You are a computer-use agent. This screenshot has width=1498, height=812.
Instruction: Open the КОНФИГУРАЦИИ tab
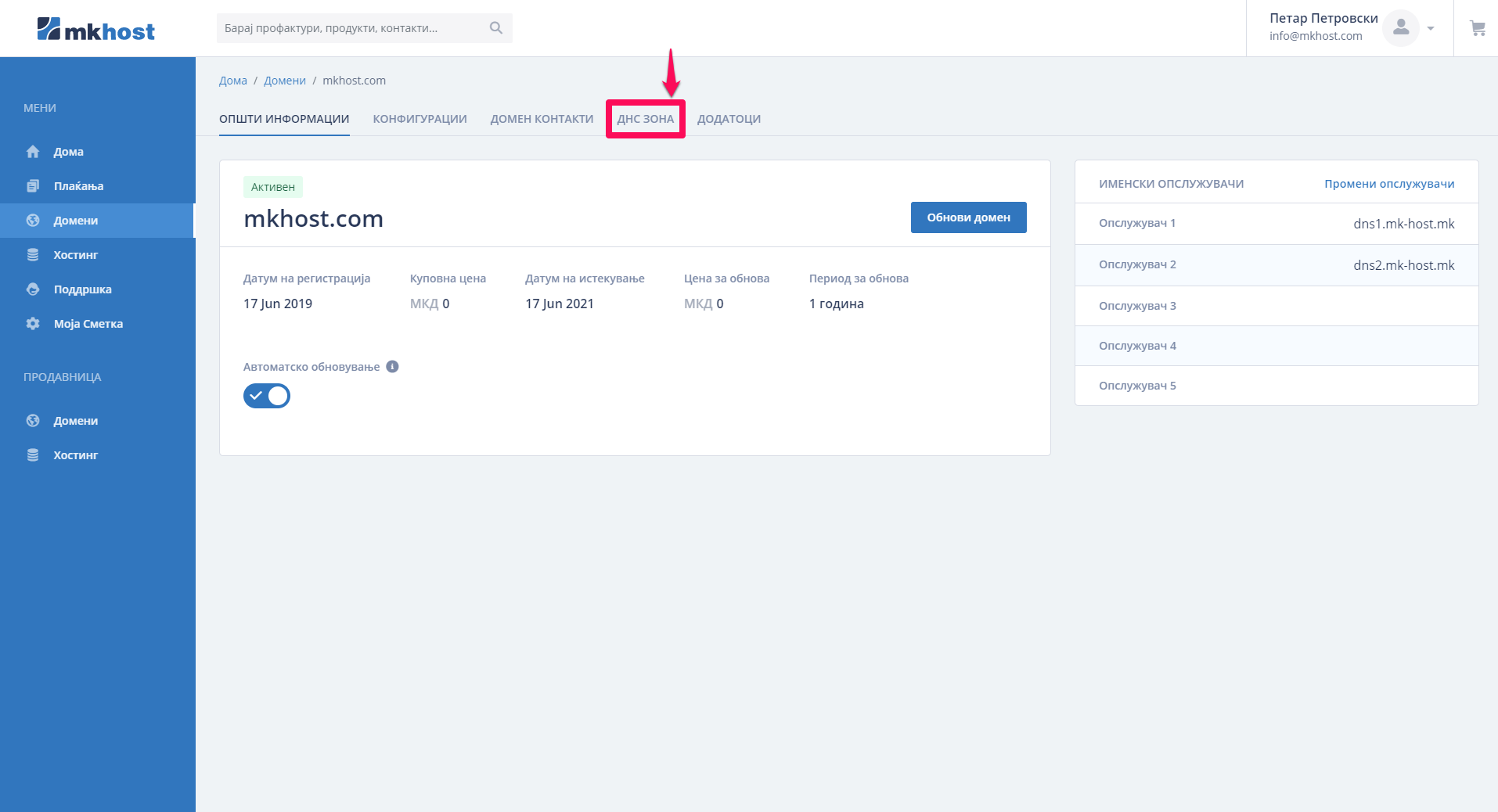[x=420, y=119]
